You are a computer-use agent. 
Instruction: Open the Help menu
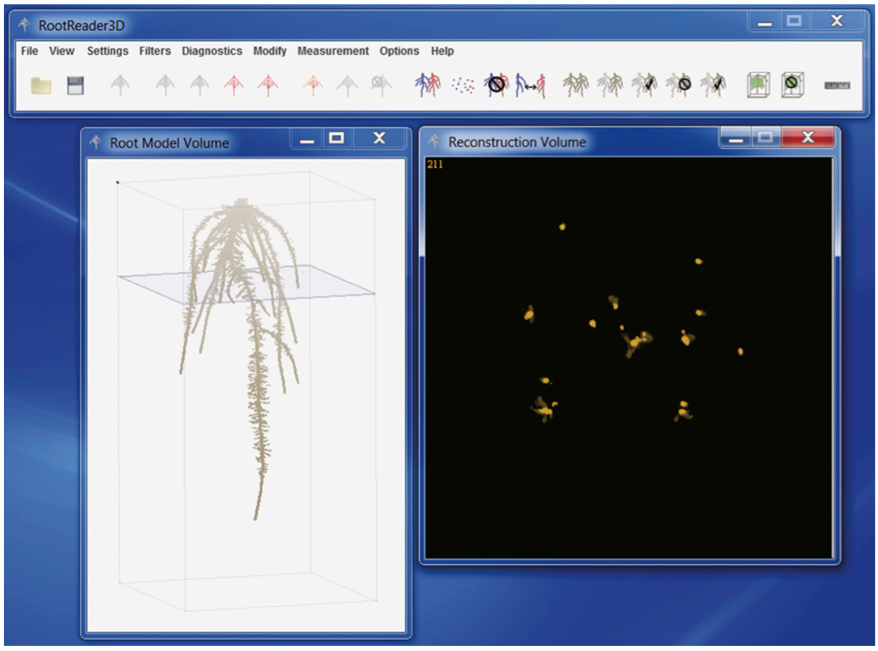(442, 51)
